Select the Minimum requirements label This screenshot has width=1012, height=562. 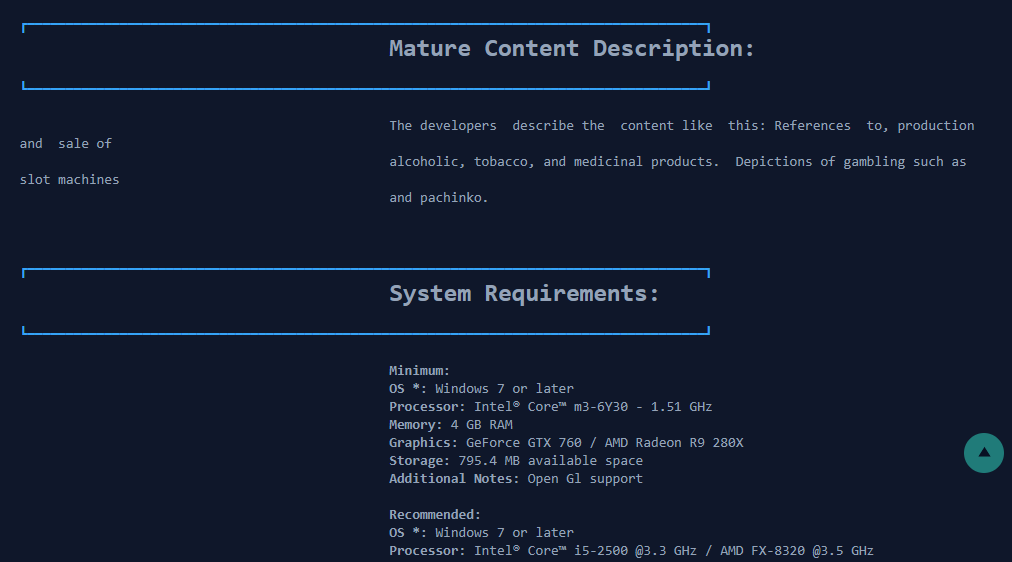click(419, 370)
